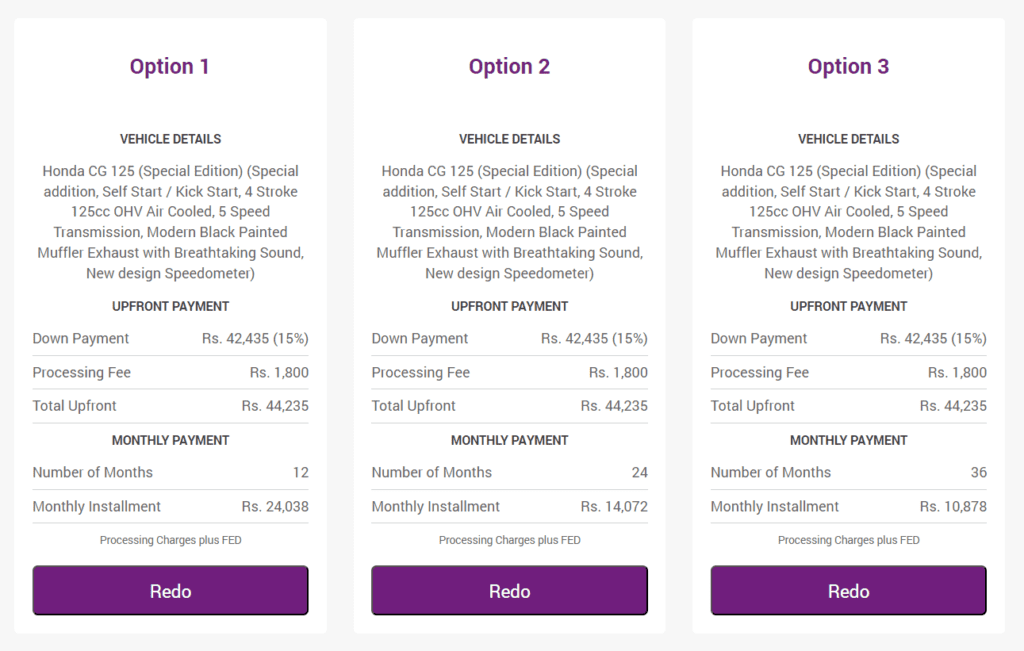
Task: Click Option 2 Vehicle Details heading
Action: point(509,139)
